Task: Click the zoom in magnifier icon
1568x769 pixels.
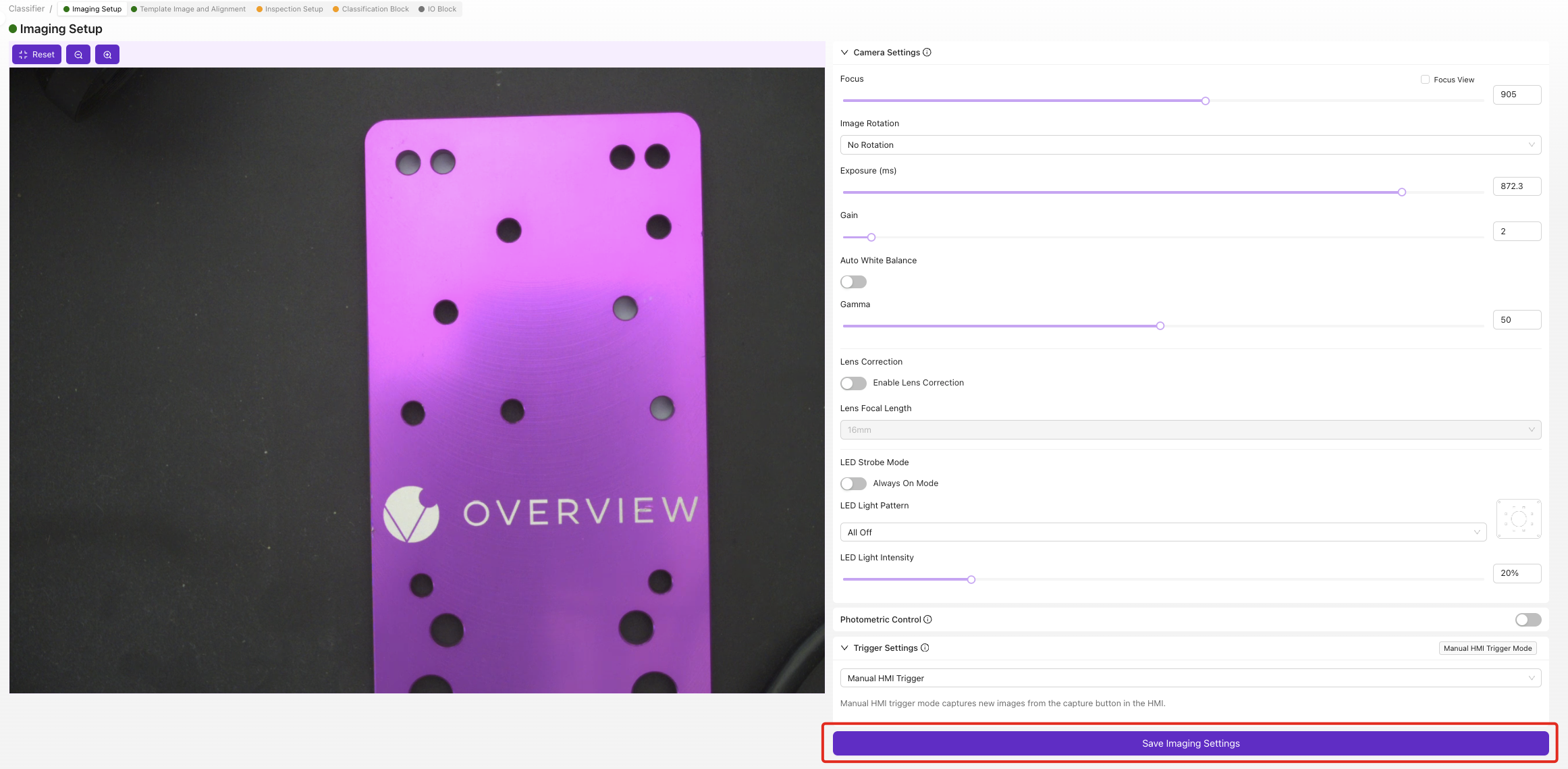Action: 107,55
